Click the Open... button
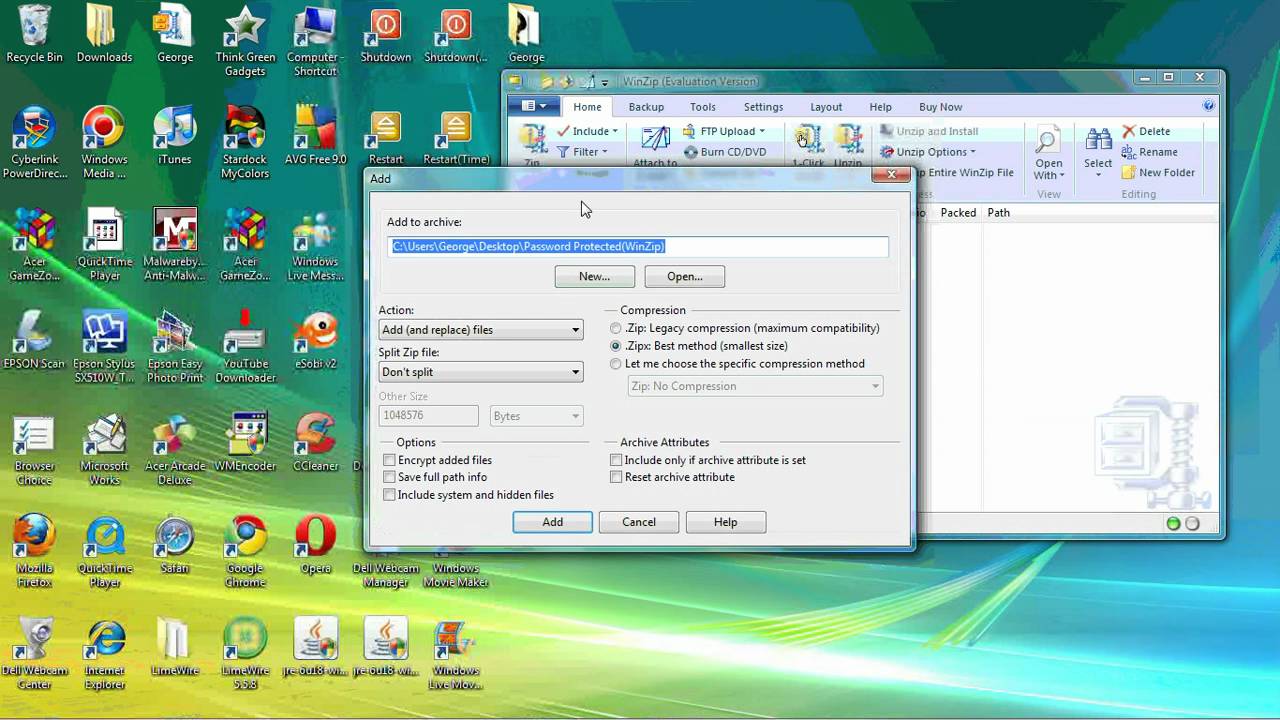The width and height of the screenshot is (1280, 720). tap(685, 277)
